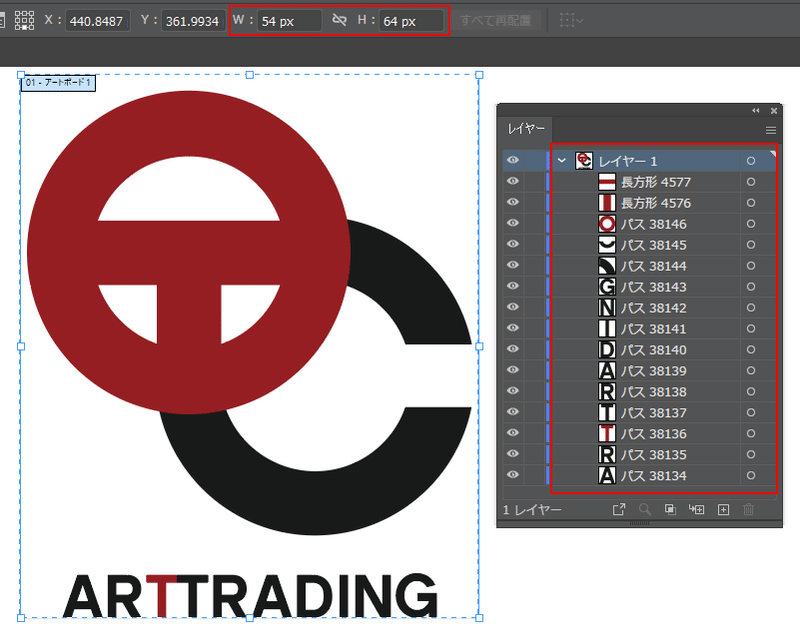Close the Layers panel

coord(774,111)
